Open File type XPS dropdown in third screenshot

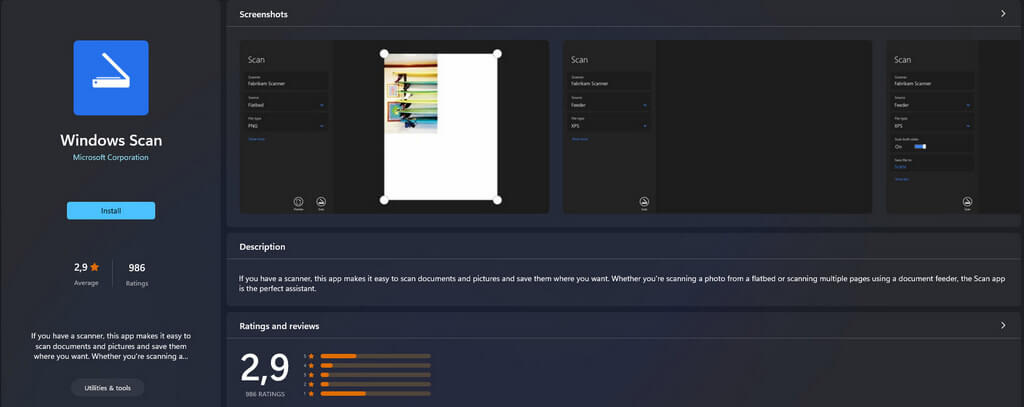click(933, 123)
